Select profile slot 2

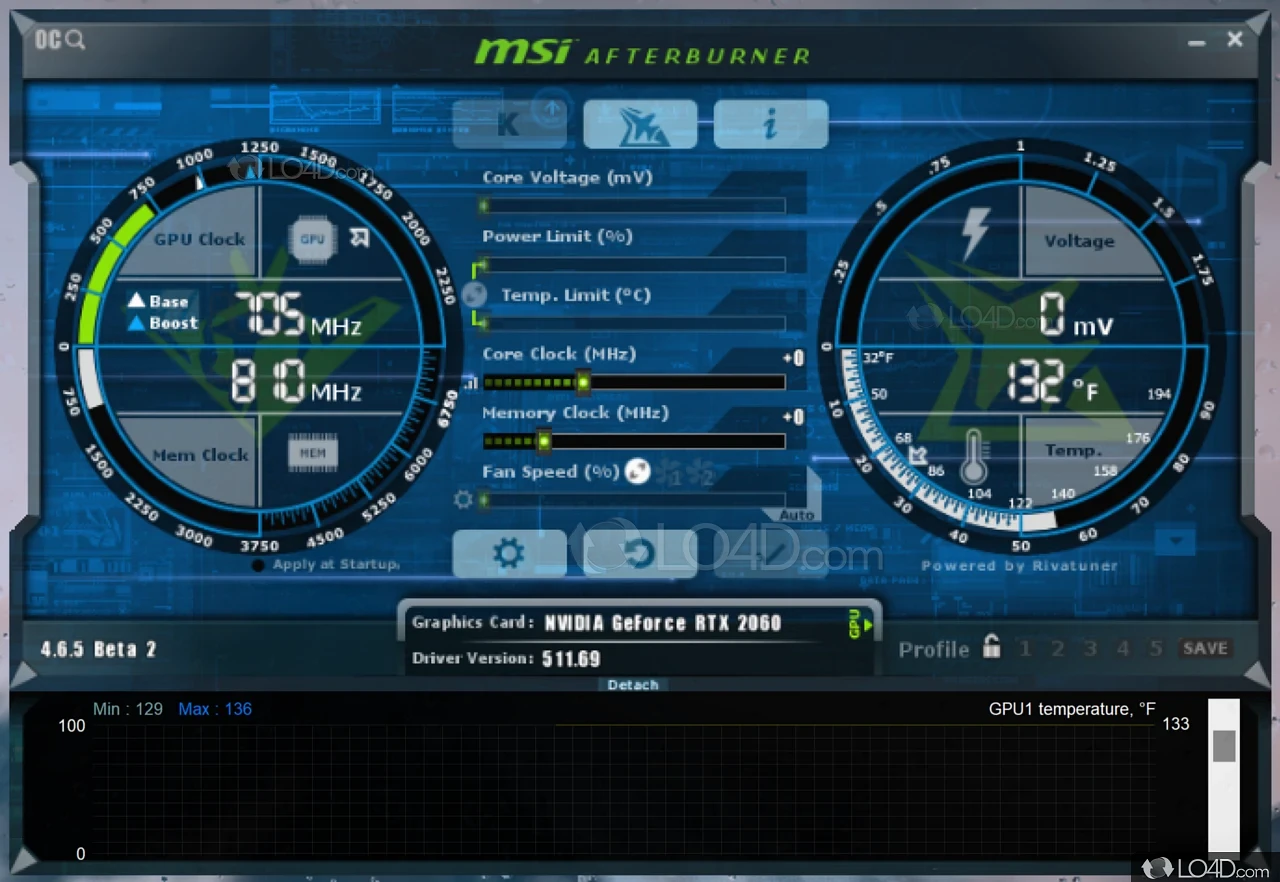pos(1057,649)
